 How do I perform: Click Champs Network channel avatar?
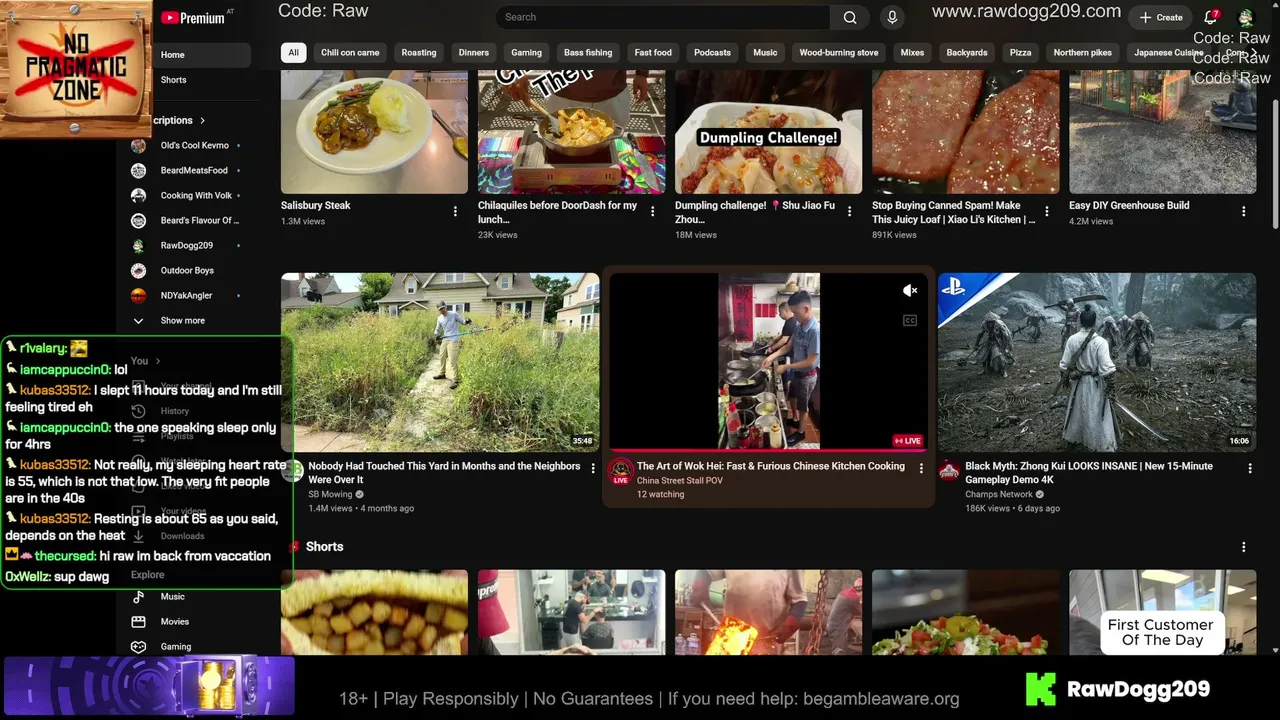pyautogui.click(x=949, y=471)
